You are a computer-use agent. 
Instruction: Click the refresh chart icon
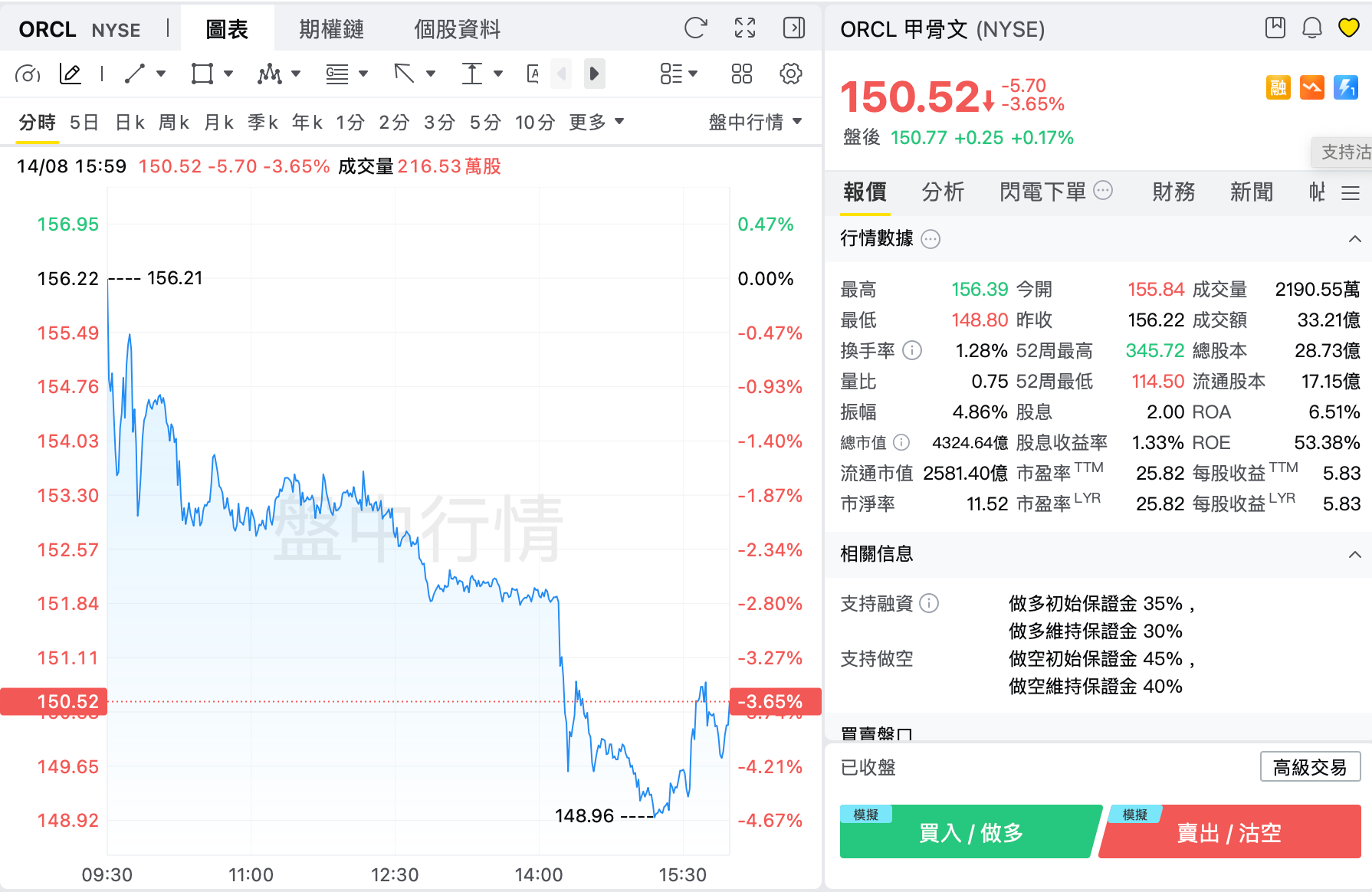pyautogui.click(x=695, y=28)
